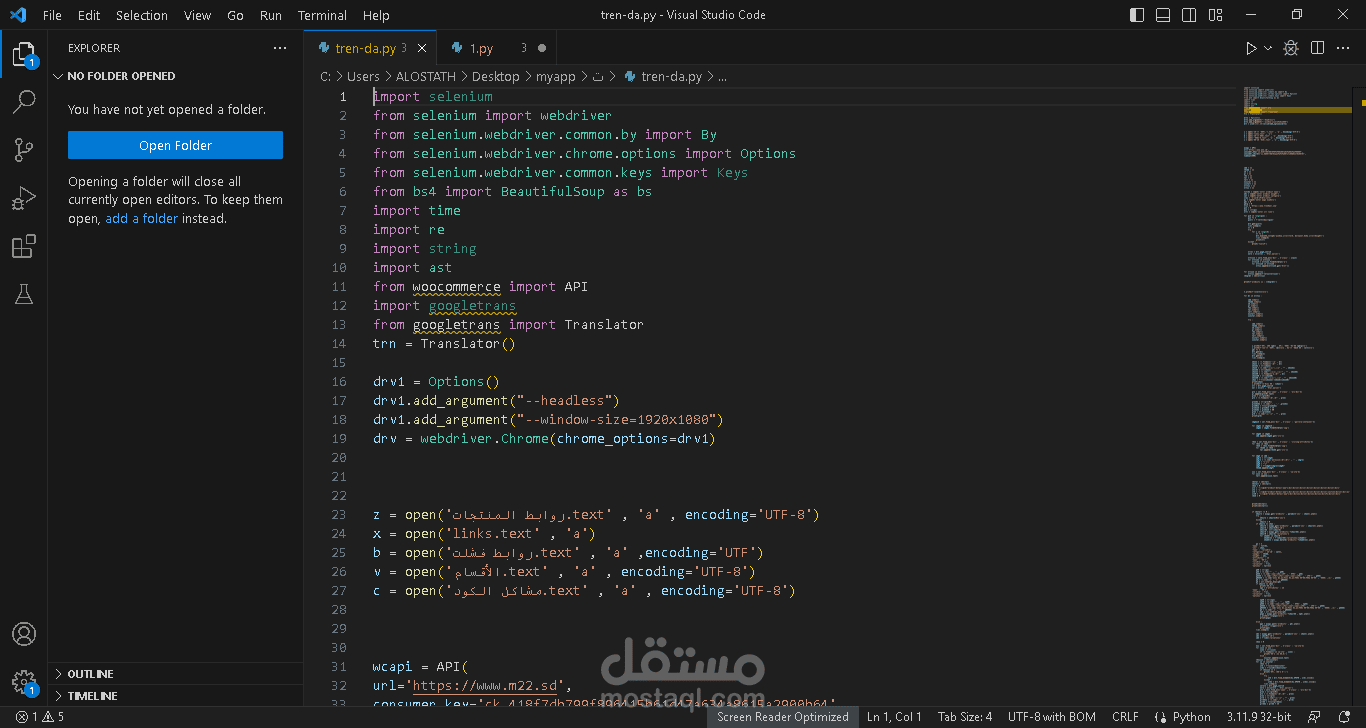Toggle Screen Reader Optimized mode
The width and height of the screenshot is (1366, 728).
coord(783,716)
